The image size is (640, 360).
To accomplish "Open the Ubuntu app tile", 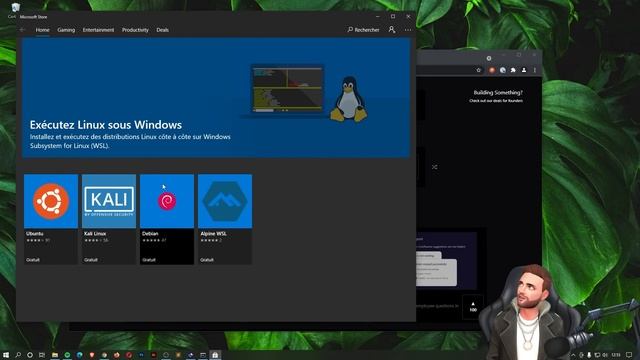I will [x=51, y=219].
